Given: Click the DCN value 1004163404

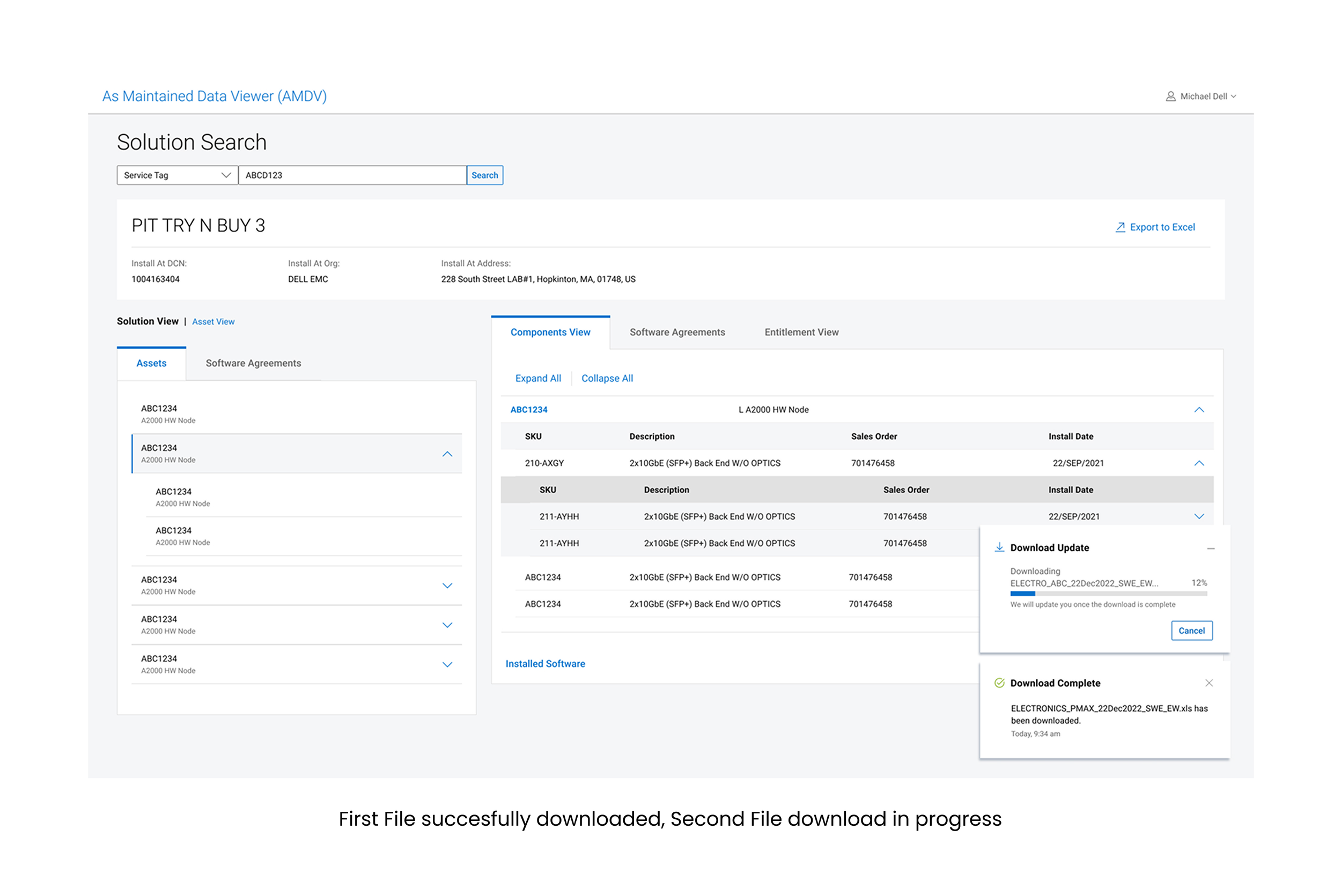Looking at the screenshot, I should [156, 279].
